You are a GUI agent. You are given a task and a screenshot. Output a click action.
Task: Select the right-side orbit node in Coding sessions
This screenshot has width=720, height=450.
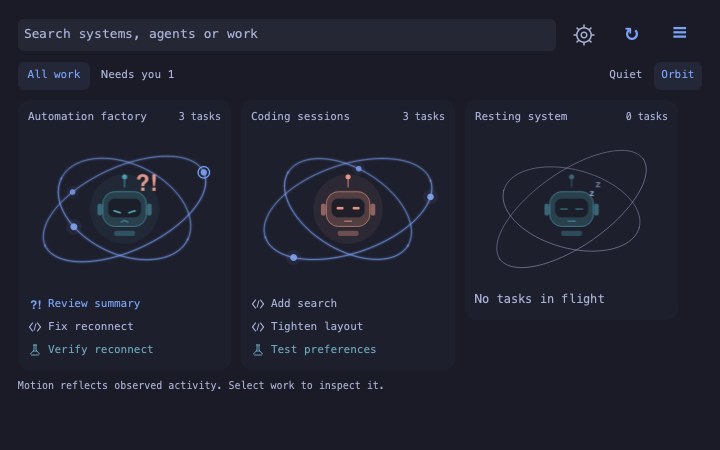click(430, 197)
